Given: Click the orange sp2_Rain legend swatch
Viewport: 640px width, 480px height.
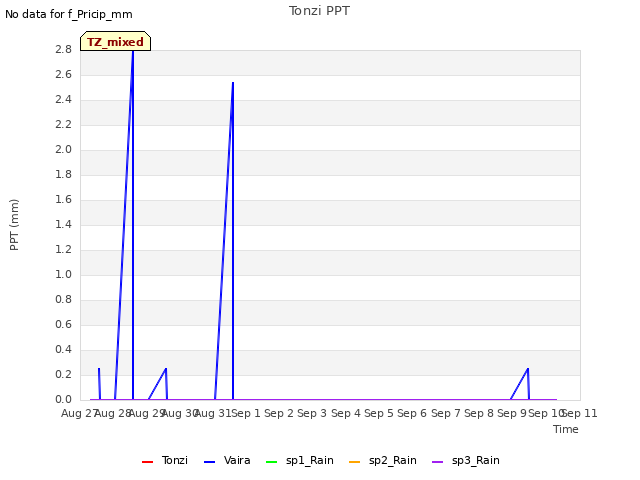Looking at the screenshot, I should coord(355,462).
